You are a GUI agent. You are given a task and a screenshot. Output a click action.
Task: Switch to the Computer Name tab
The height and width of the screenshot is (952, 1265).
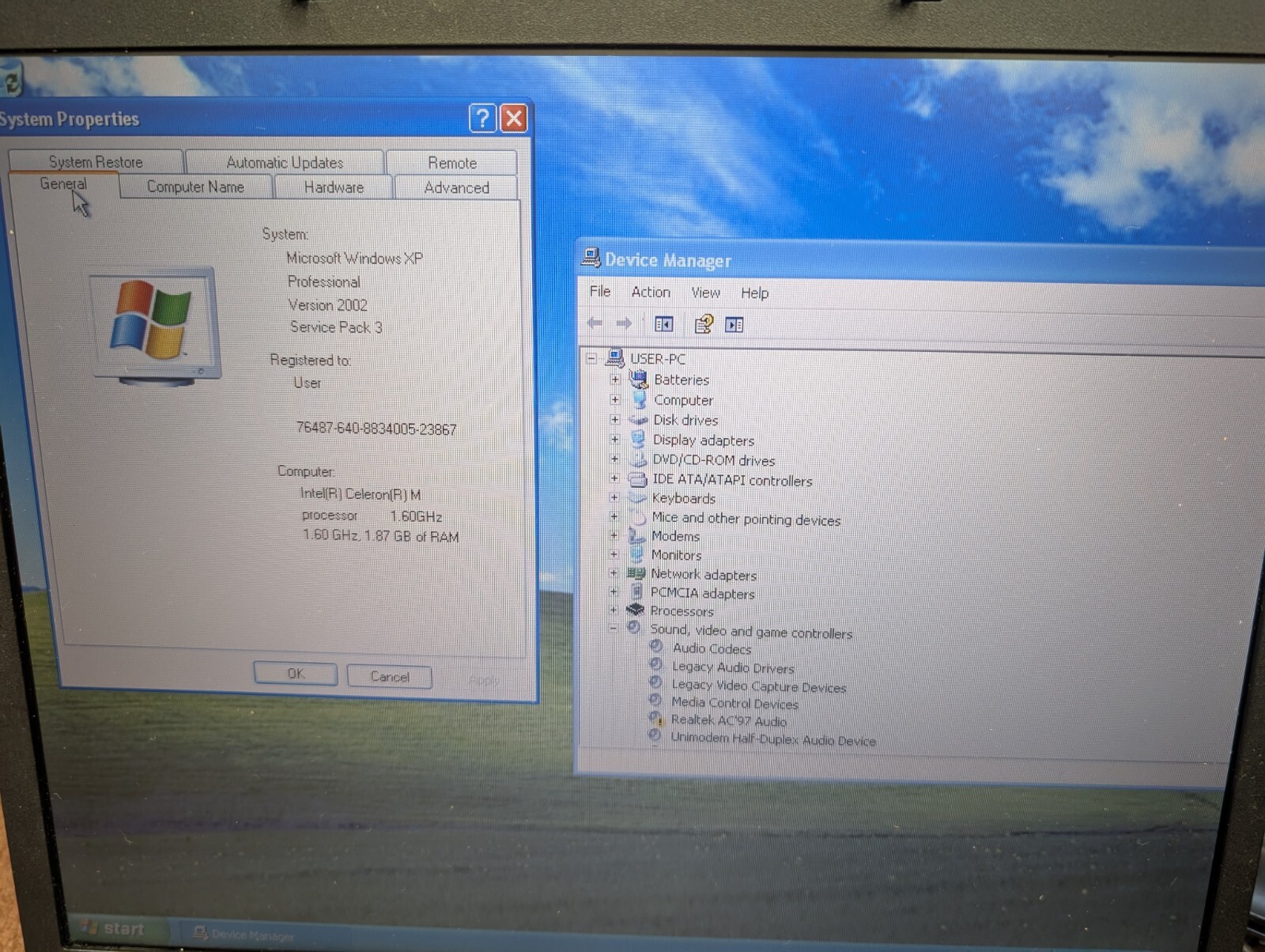click(x=195, y=187)
